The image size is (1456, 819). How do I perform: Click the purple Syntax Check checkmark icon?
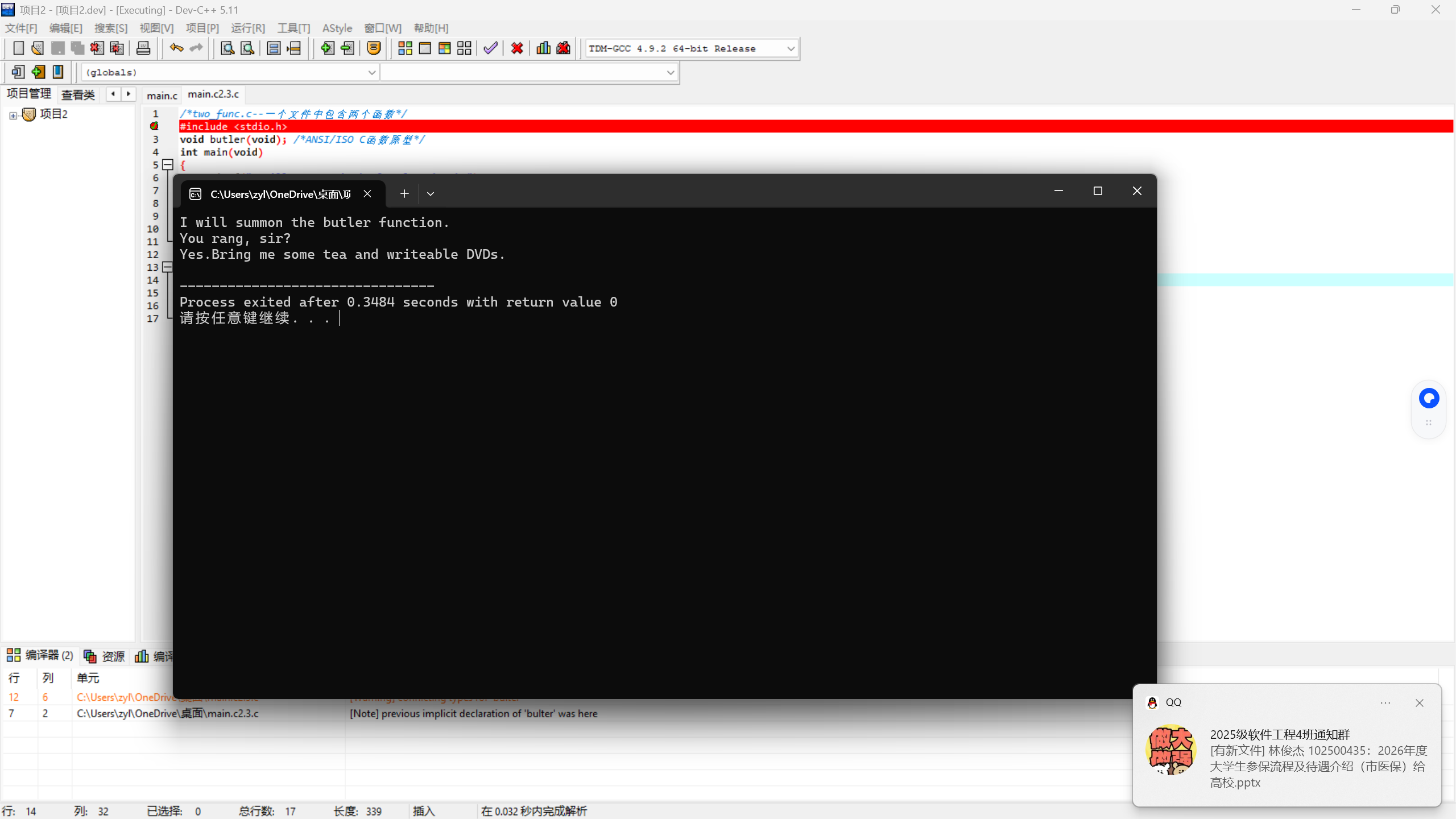pyautogui.click(x=490, y=48)
